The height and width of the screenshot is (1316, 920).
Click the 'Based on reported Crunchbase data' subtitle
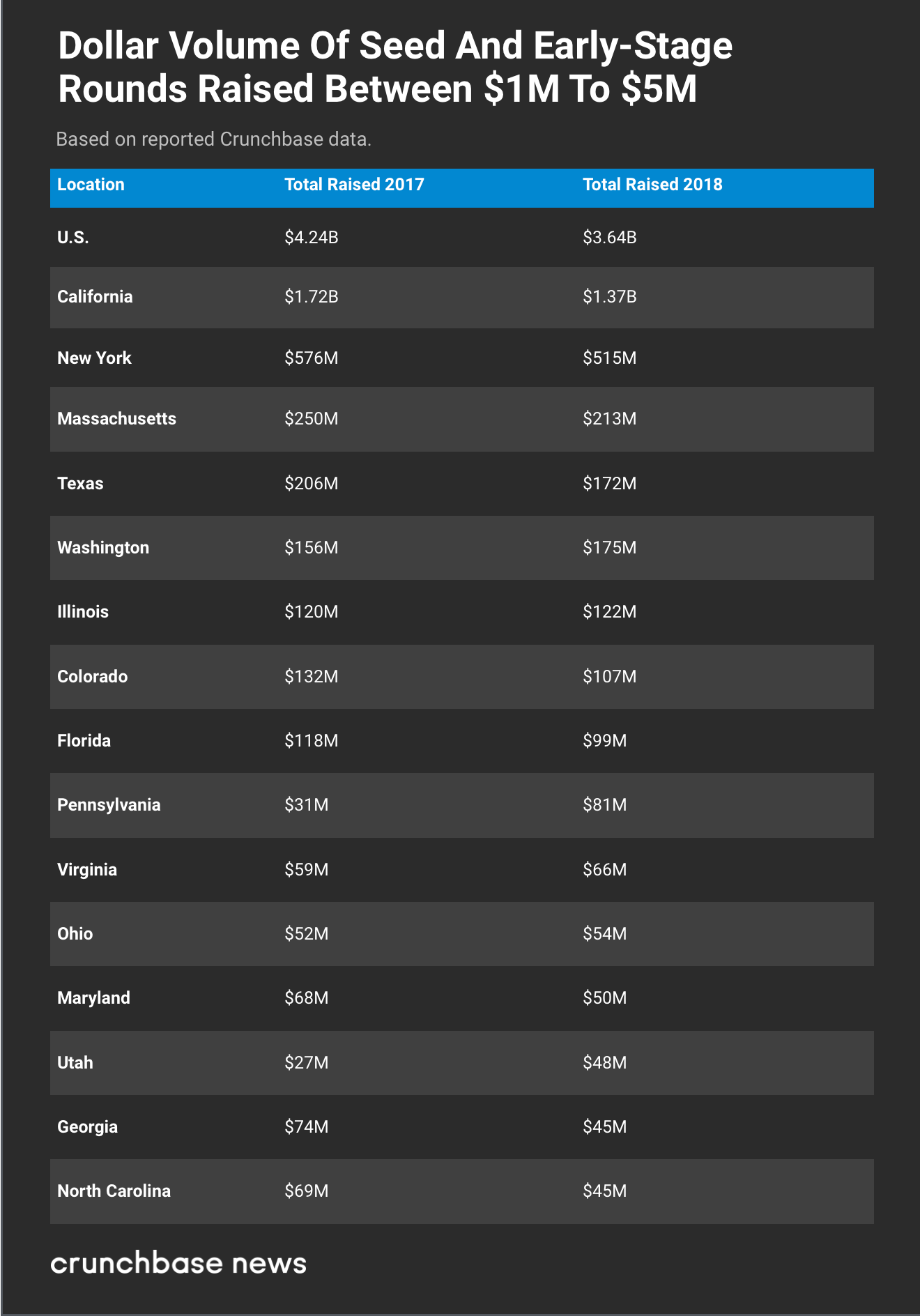pyautogui.click(x=213, y=139)
